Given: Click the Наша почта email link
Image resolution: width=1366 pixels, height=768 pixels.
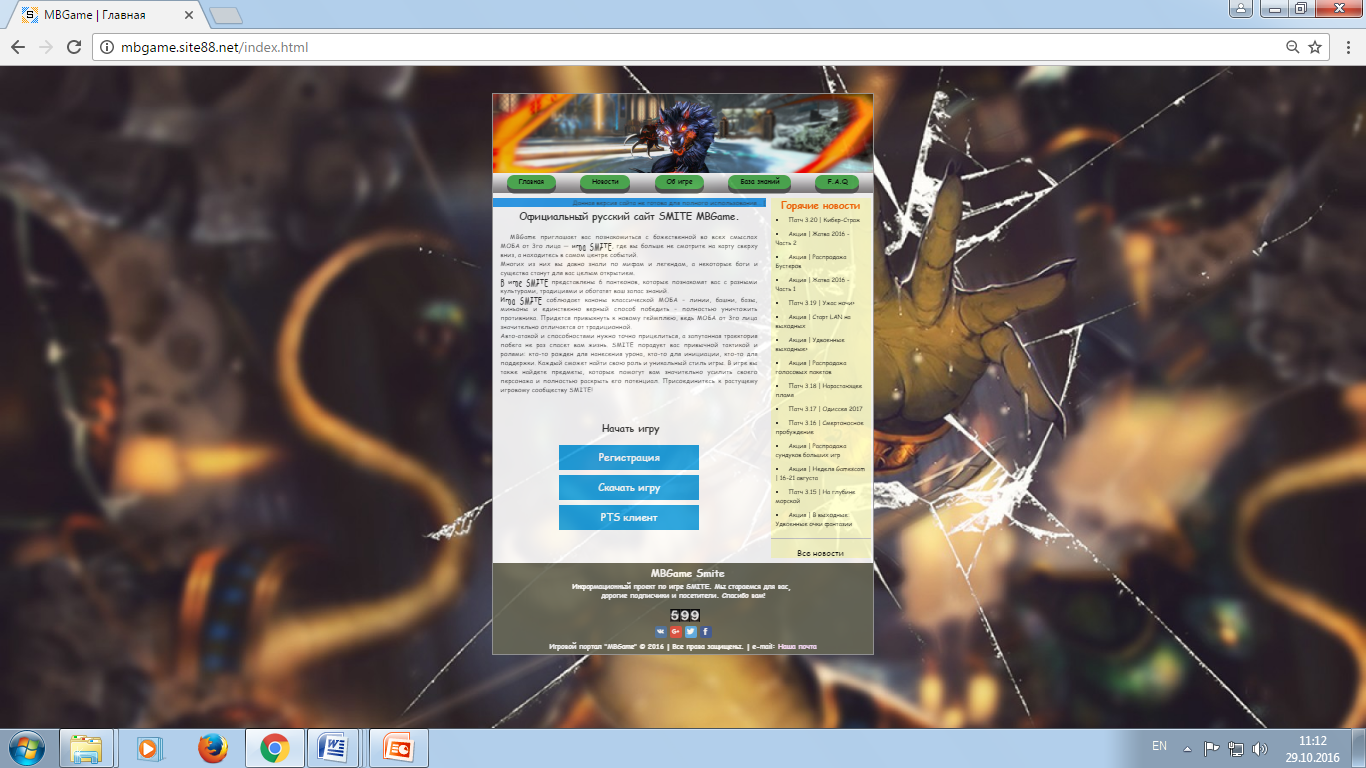Looking at the screenshot, I should coord(797,646).
